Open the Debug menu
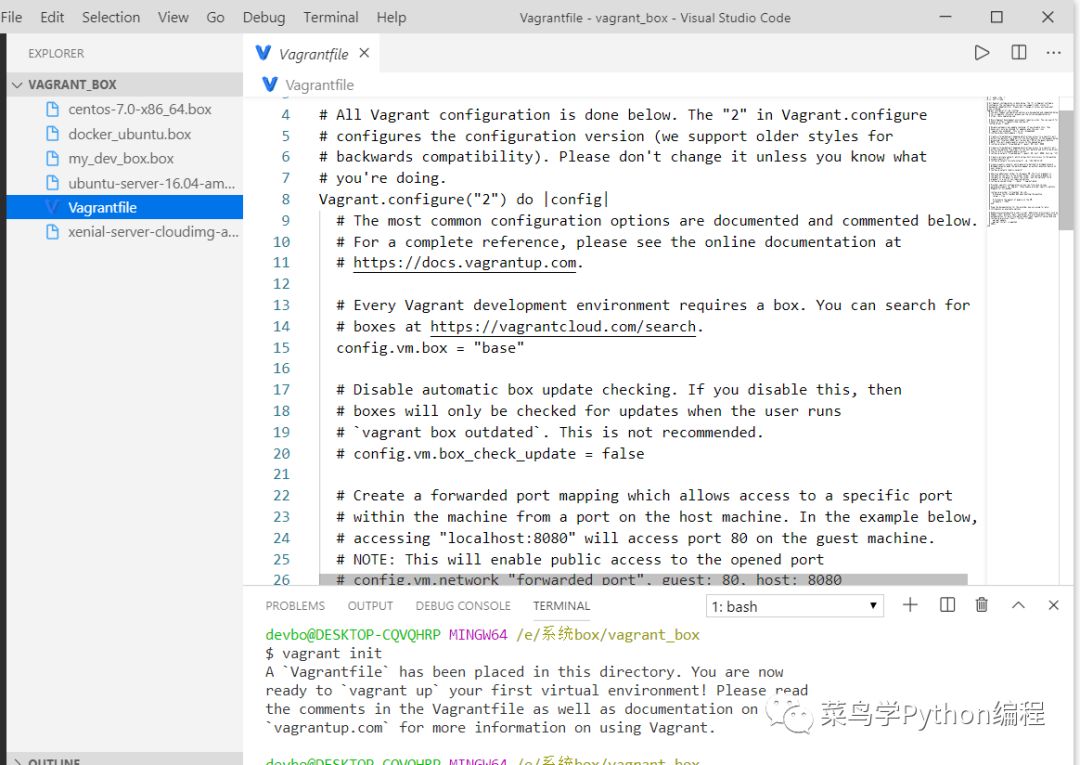 264,17
